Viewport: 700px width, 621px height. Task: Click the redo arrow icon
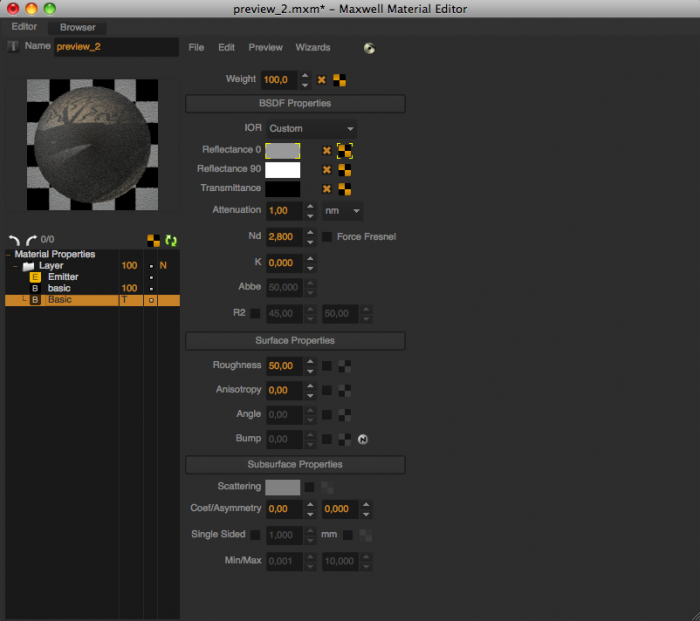pos(31,240)
